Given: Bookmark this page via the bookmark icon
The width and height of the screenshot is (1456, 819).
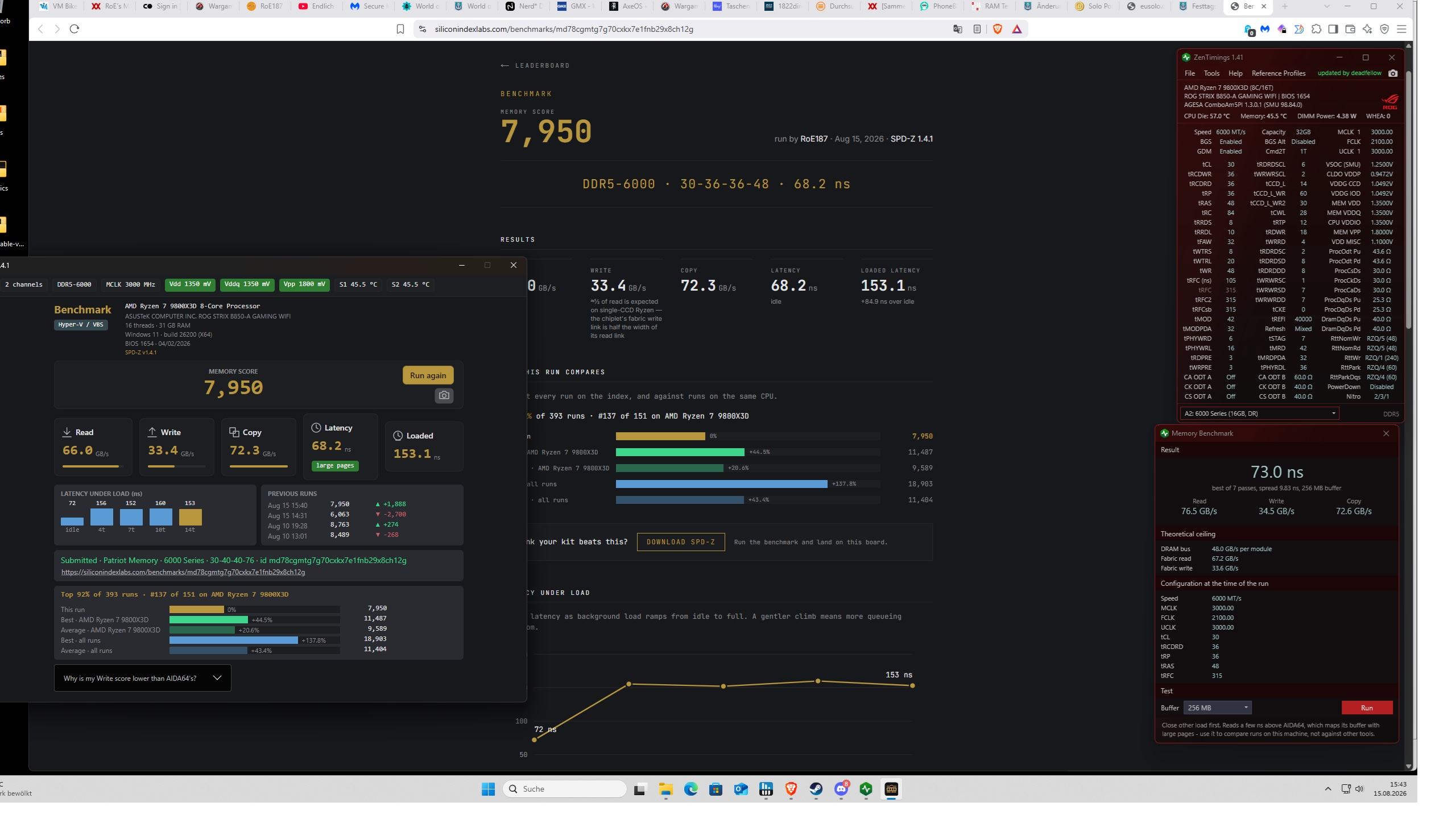Looking at the screenshot, I should 400,29.
